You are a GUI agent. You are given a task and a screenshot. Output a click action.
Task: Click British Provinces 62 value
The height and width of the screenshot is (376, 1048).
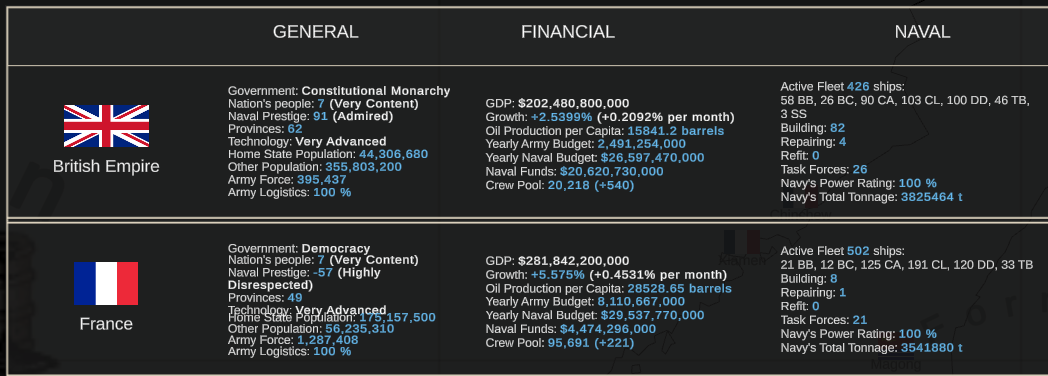click(295, 129)
